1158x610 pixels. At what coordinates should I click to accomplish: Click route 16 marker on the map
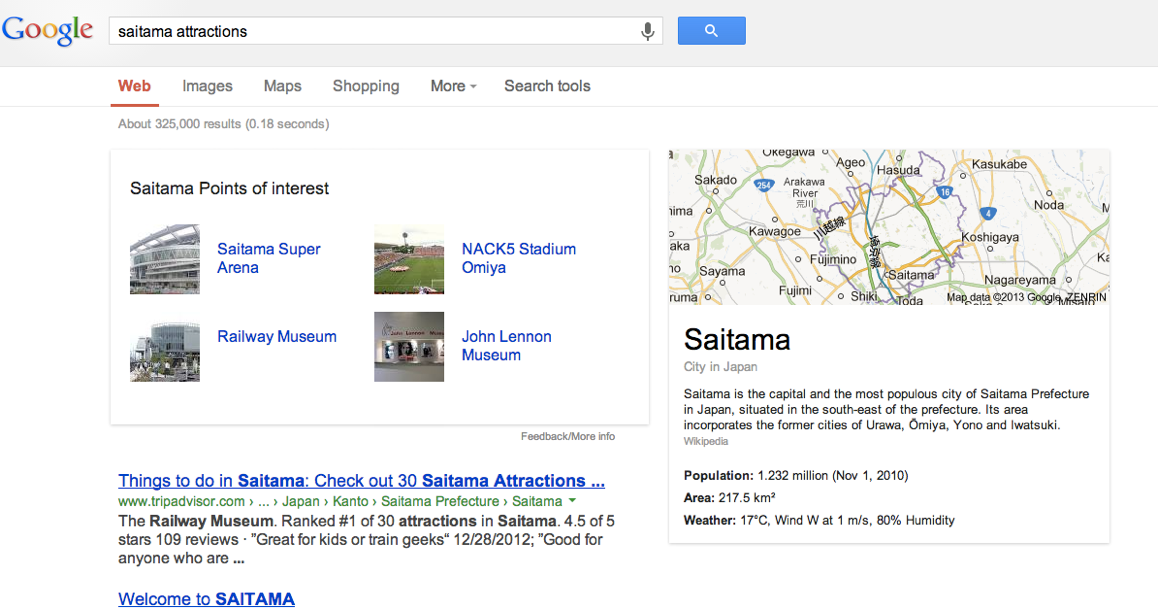coord(945,192)
